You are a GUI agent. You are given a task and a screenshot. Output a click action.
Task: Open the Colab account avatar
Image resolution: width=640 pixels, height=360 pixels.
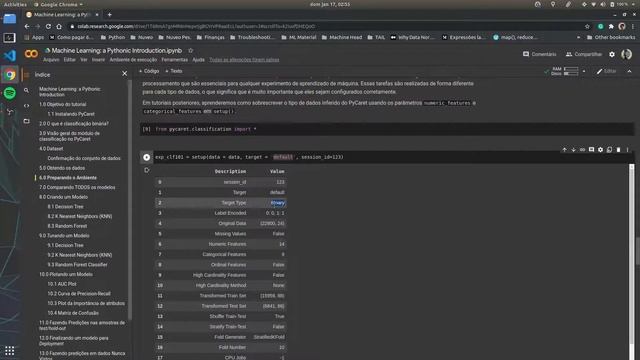coord(626,54)
